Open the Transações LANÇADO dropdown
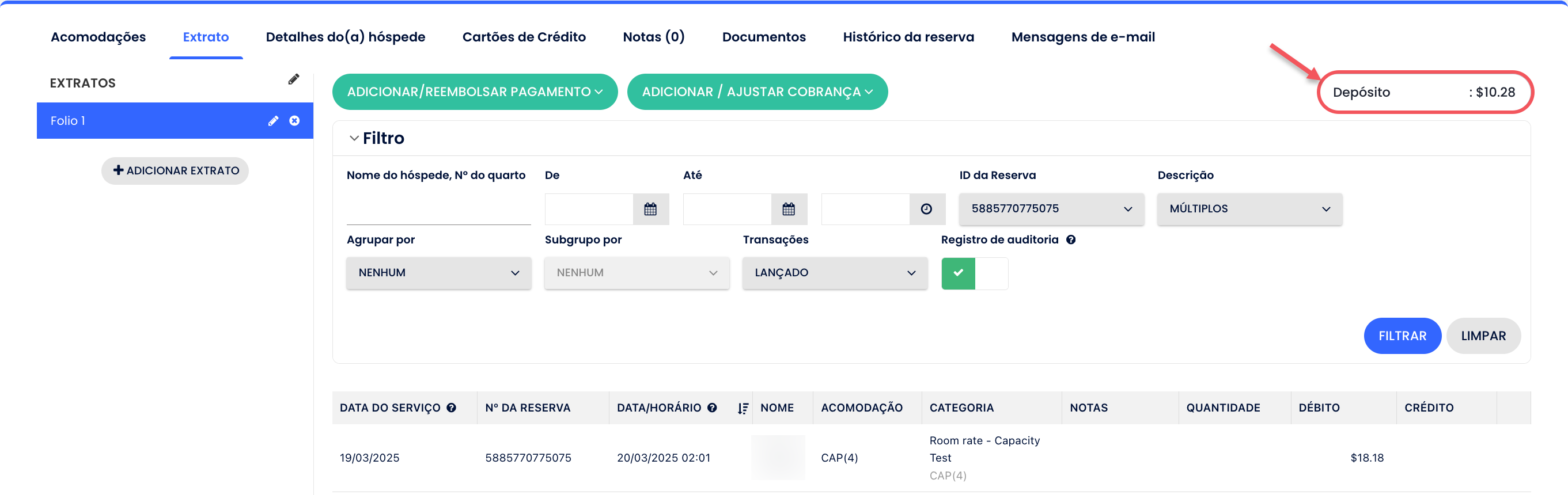1568x495 pixels. coord(835,273)
